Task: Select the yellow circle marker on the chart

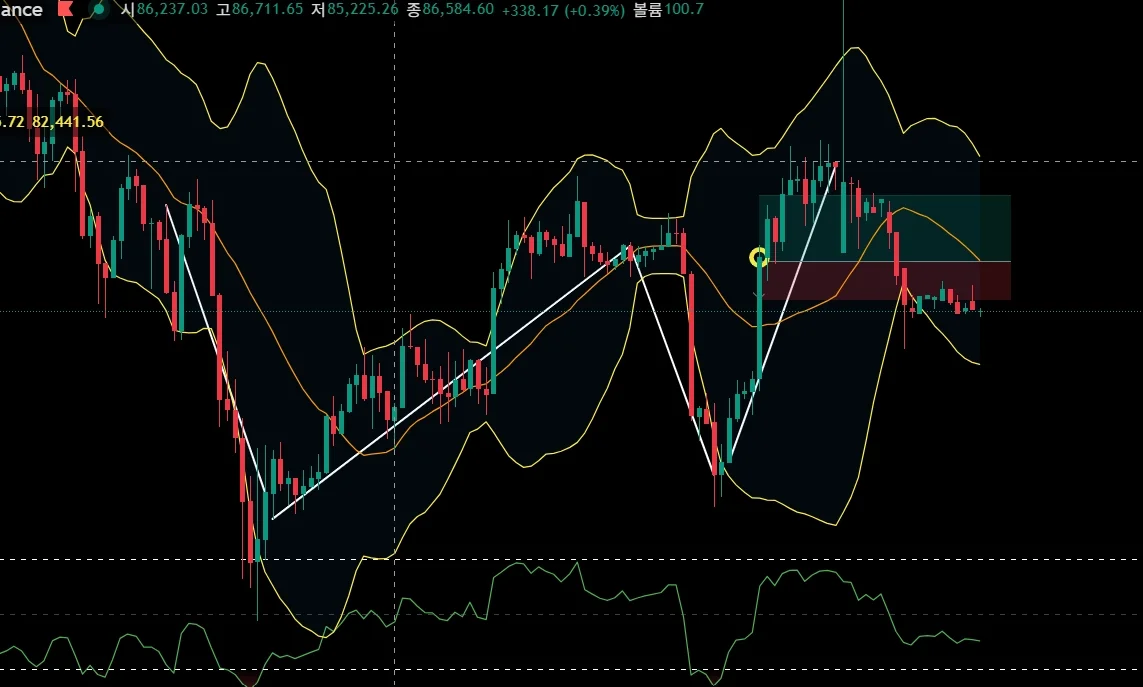Action: (x=759, y=257)
